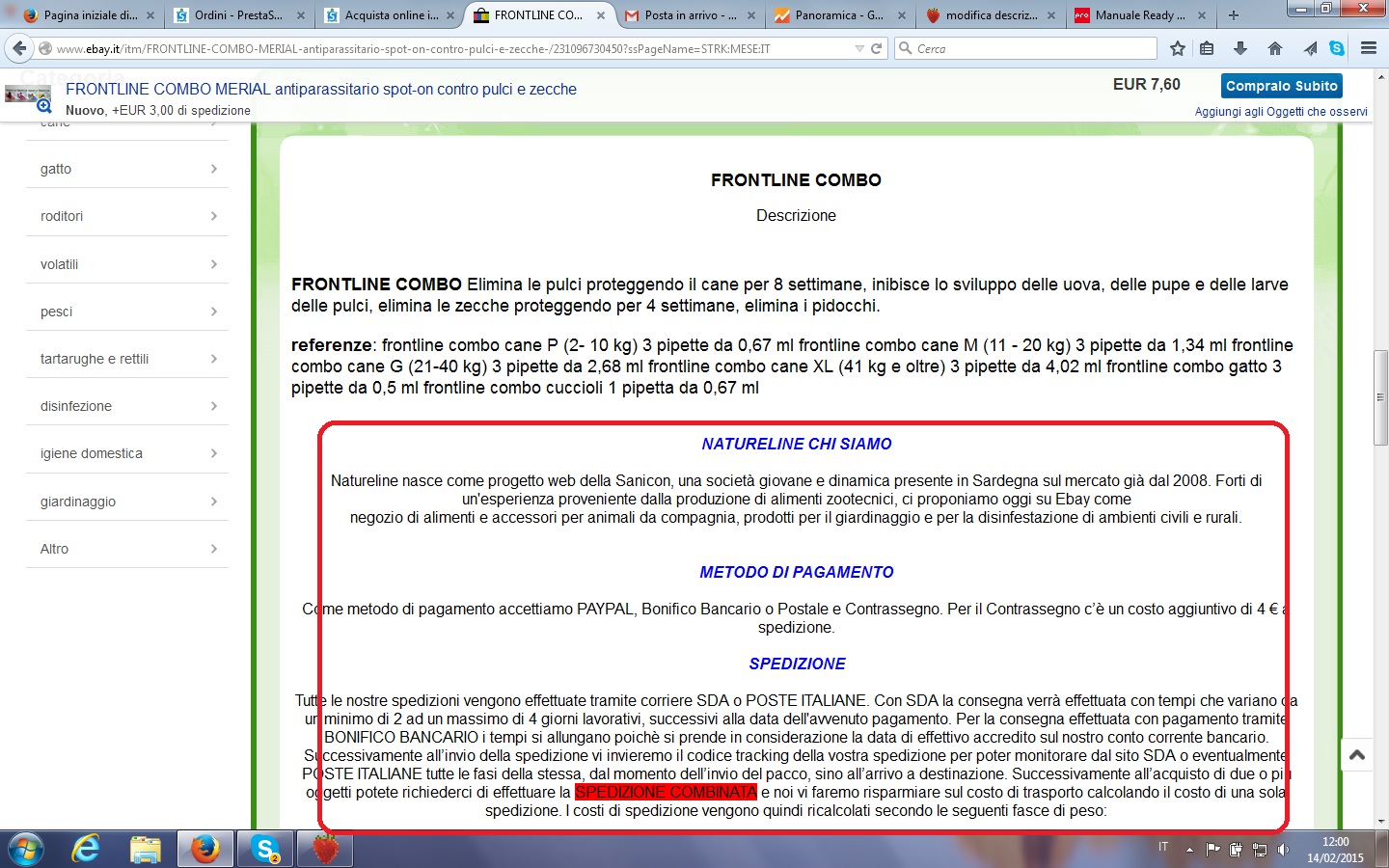Switch to the 'Manuale Ready...' tab
Screen dimensions: 1389x868
point(1140,15)
